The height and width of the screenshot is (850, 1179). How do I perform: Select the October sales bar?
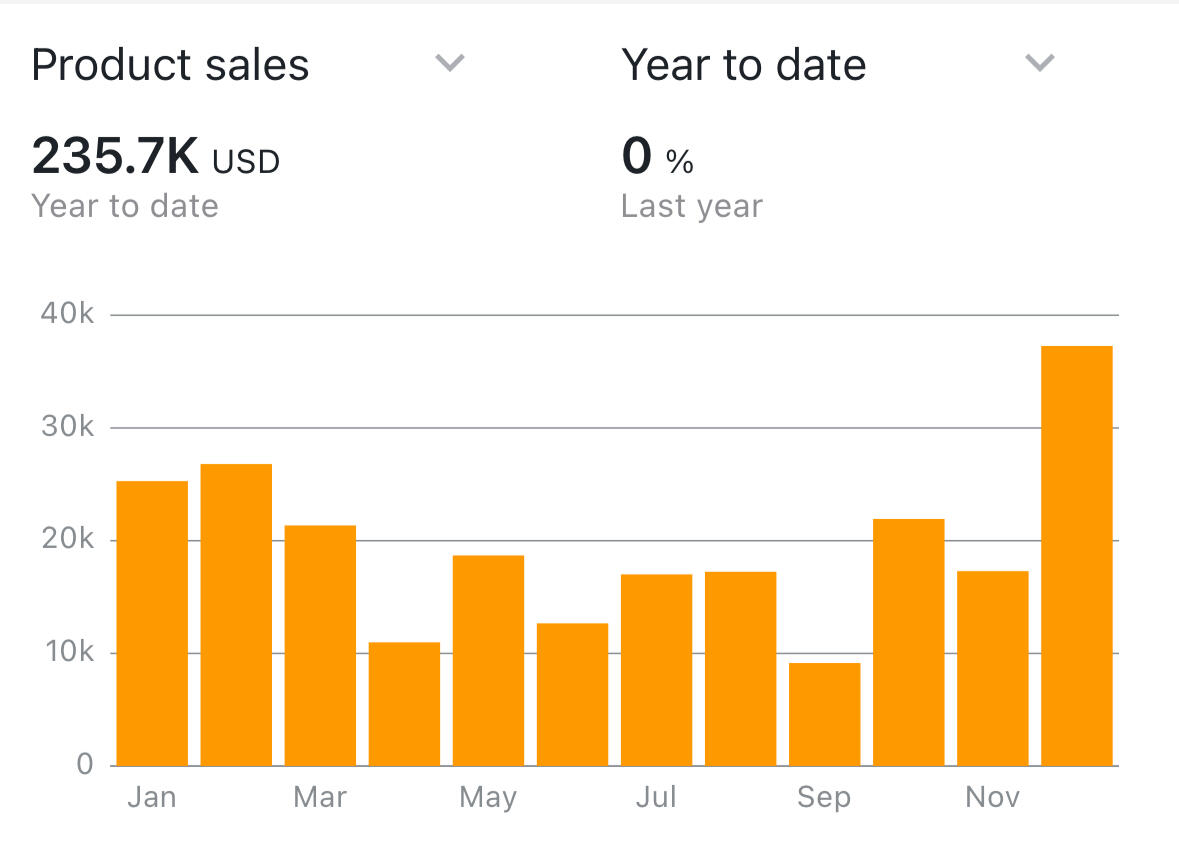[x=908, y=642]
